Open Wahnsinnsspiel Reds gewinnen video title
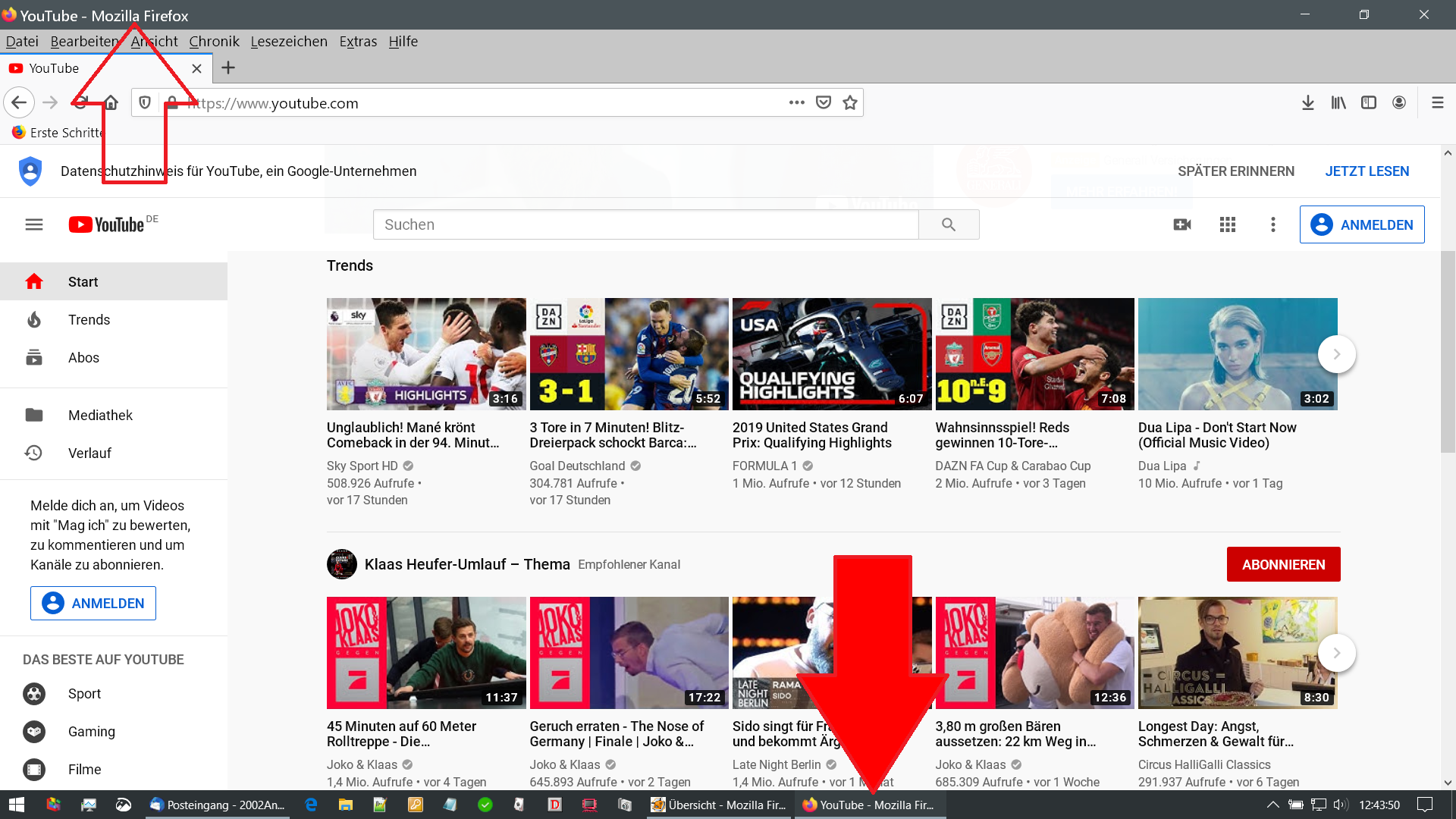 1003,435
